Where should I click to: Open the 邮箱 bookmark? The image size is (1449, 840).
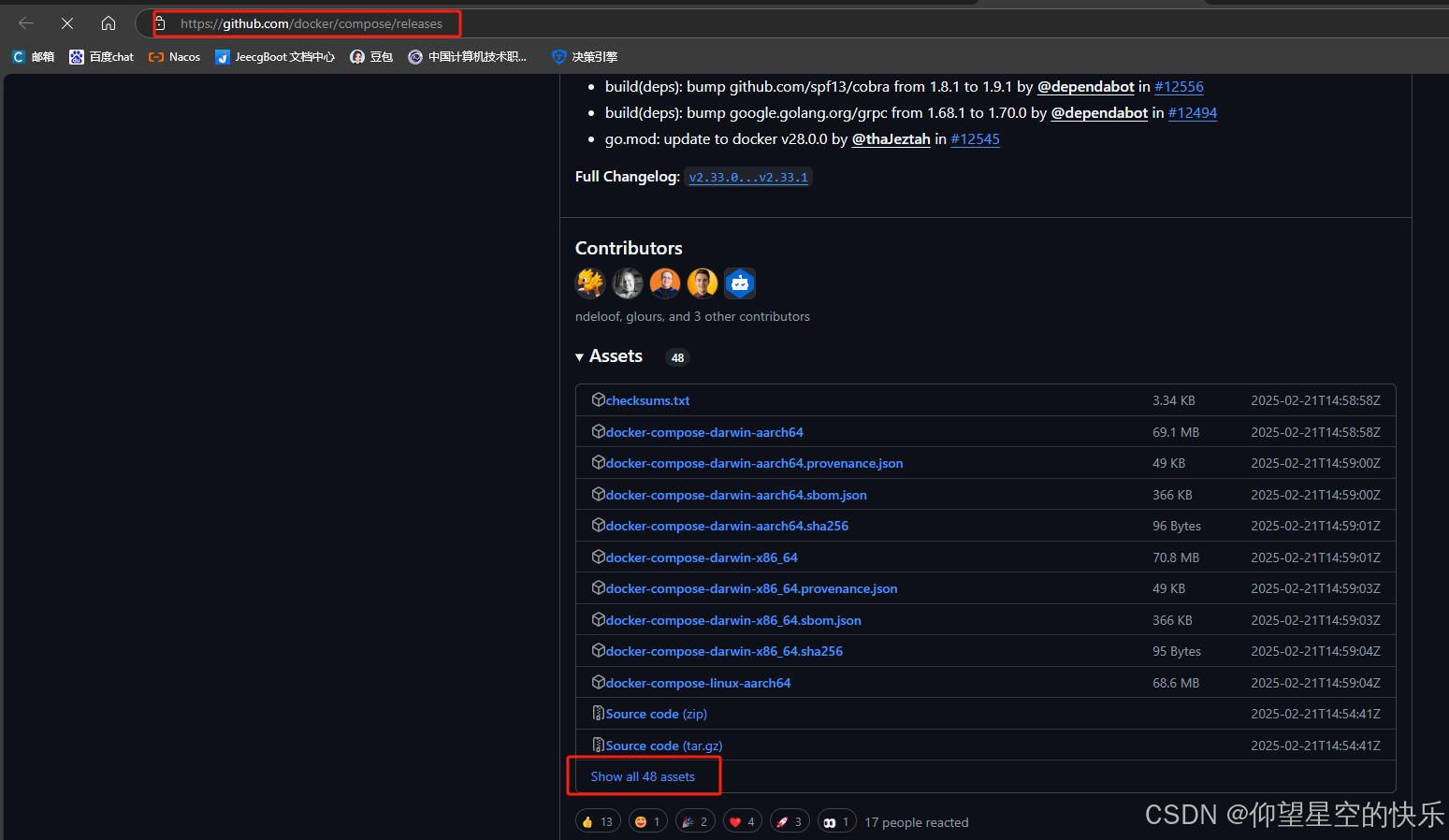(33, 57)
